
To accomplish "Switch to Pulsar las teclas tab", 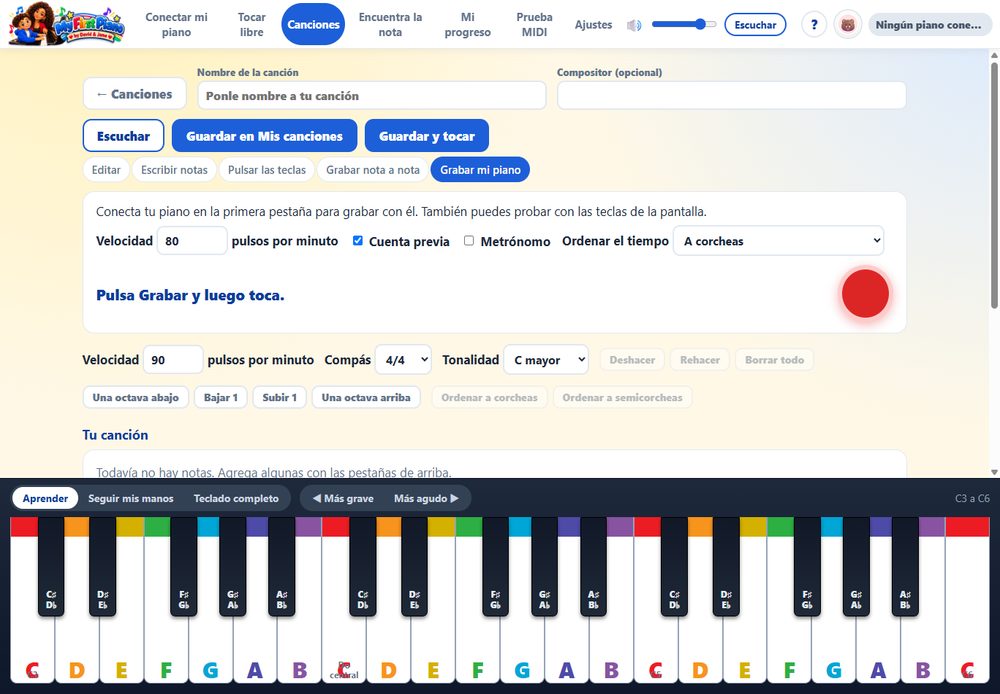I will click(267, 170).
